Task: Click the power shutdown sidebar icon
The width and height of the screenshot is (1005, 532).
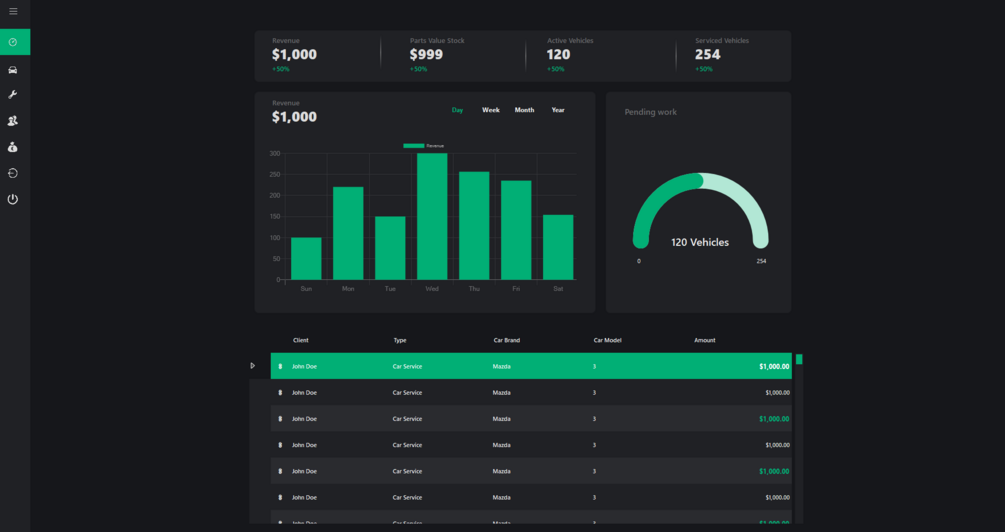Action: click(13, 199)
